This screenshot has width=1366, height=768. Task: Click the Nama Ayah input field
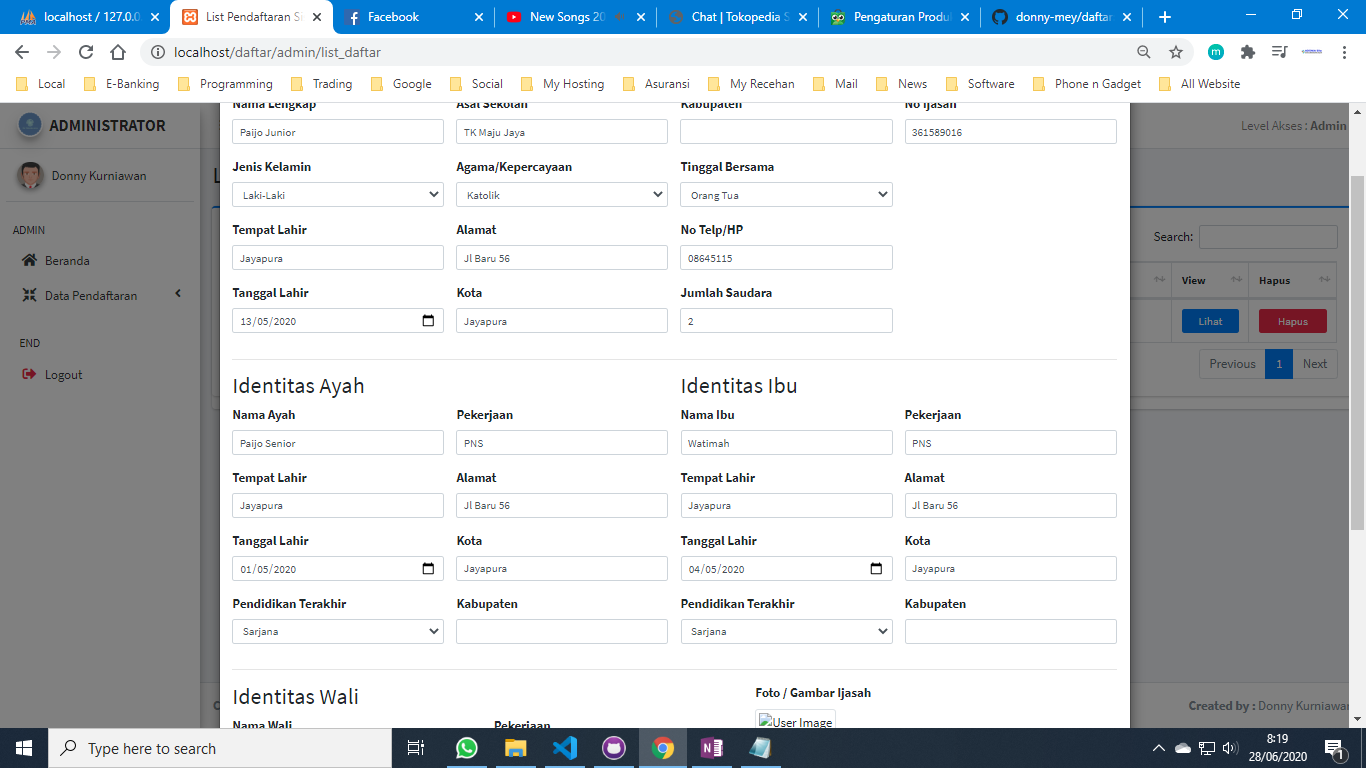[338, 443]
